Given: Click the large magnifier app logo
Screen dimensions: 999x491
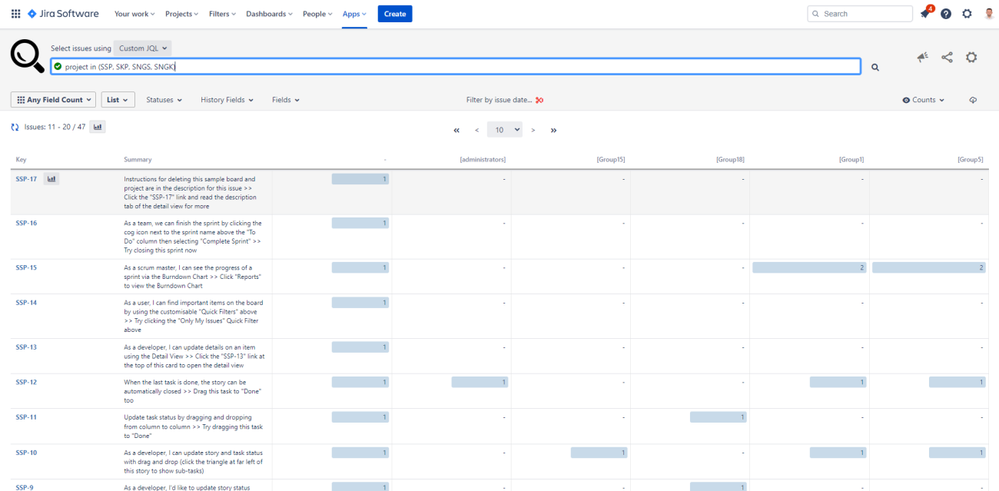Looking at the screenshot, I should pyautogui.click(x=27, y=56).
